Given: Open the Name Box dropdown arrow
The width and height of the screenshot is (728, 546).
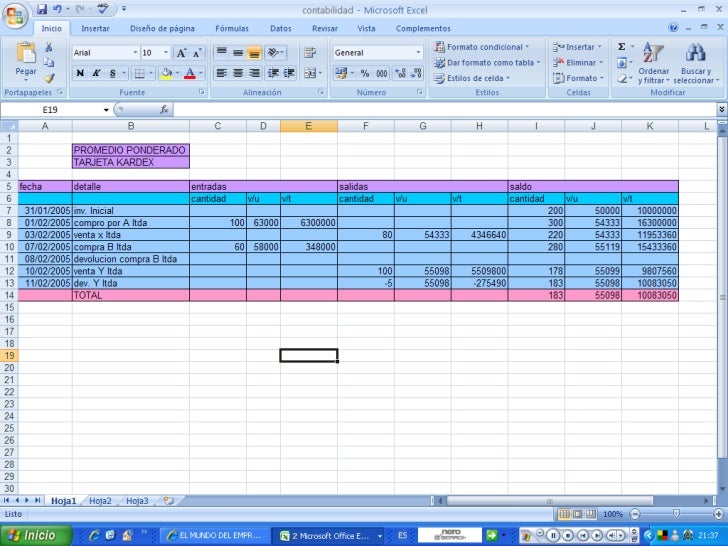Looking at the screenshot, I should (x=106, y=110).
